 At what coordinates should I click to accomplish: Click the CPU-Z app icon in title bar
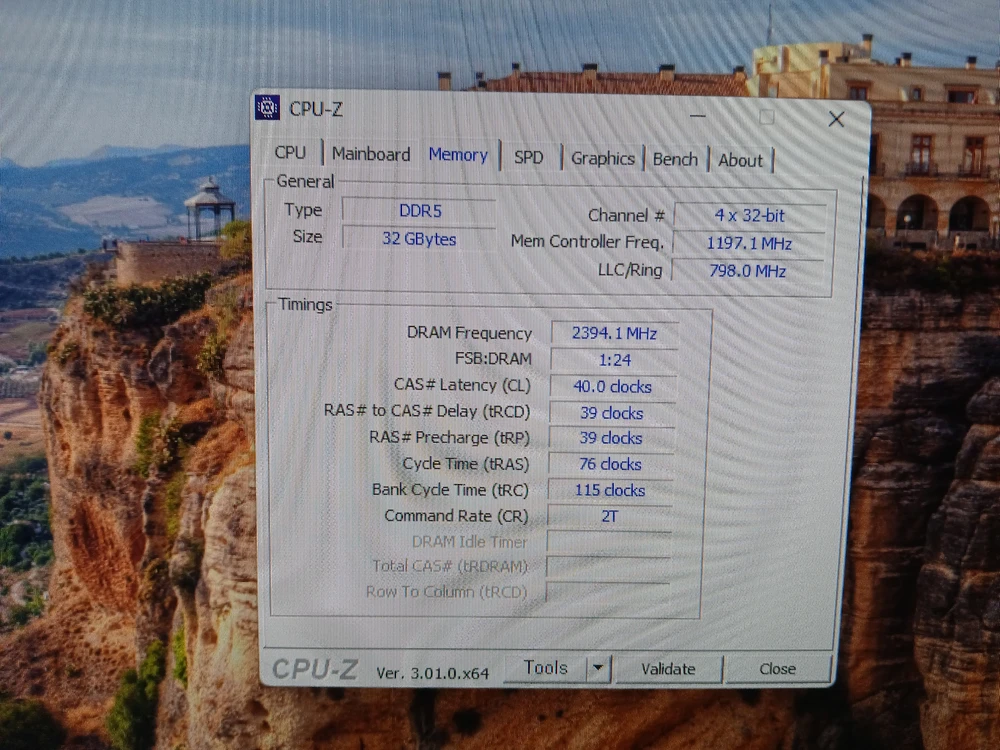point(267,108)
